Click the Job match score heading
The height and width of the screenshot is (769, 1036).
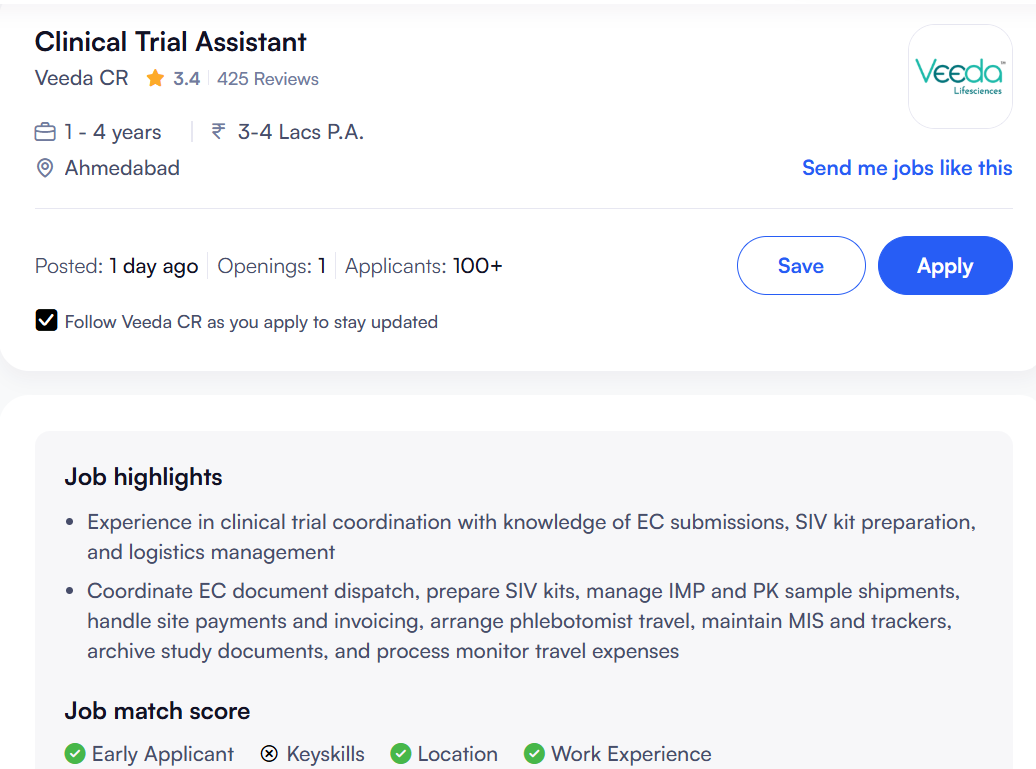click(157, 711)
